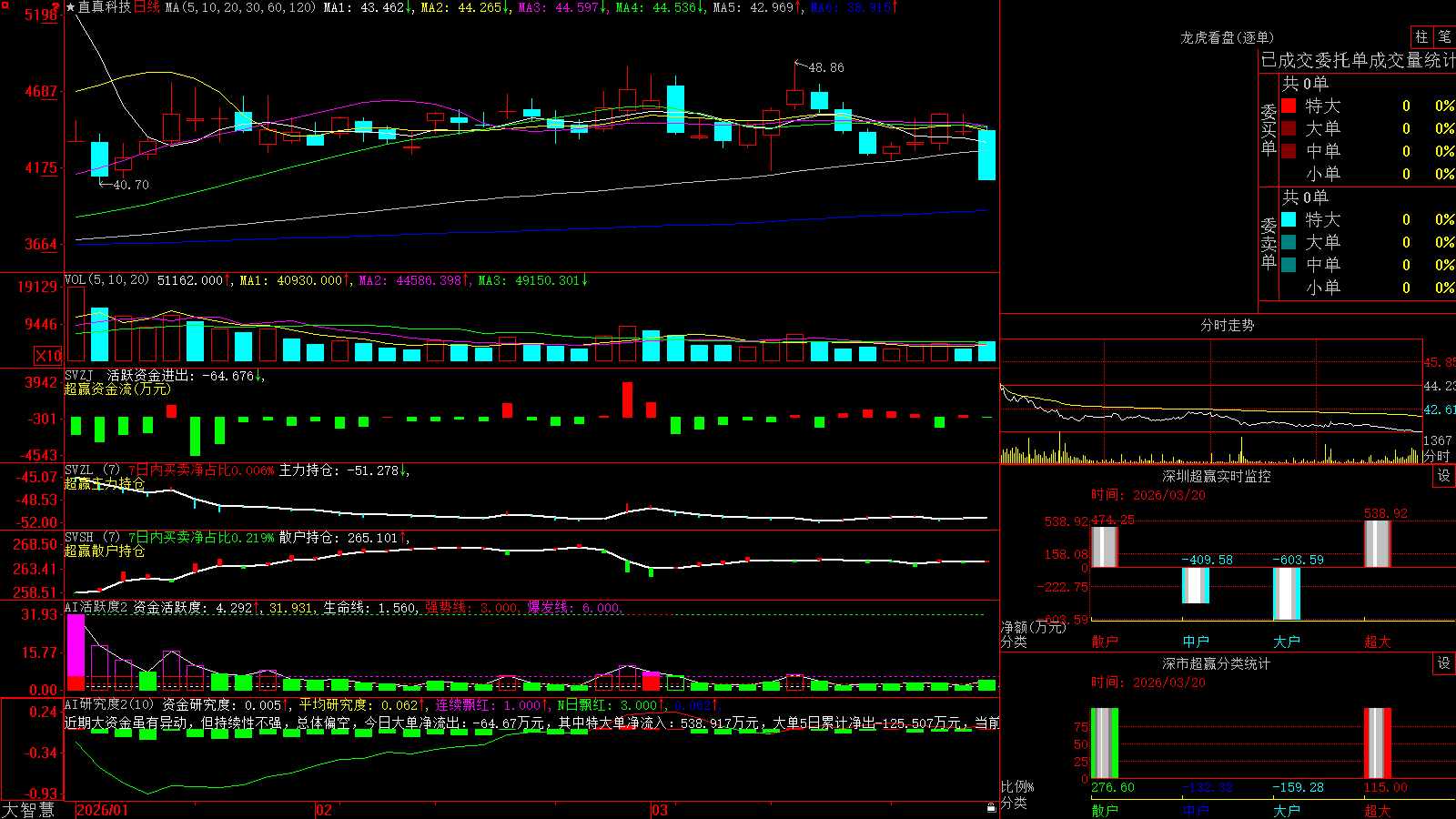Click the 分时走势 panel title
This screenshot has height=819, width=1456.
pos(1227,325)
